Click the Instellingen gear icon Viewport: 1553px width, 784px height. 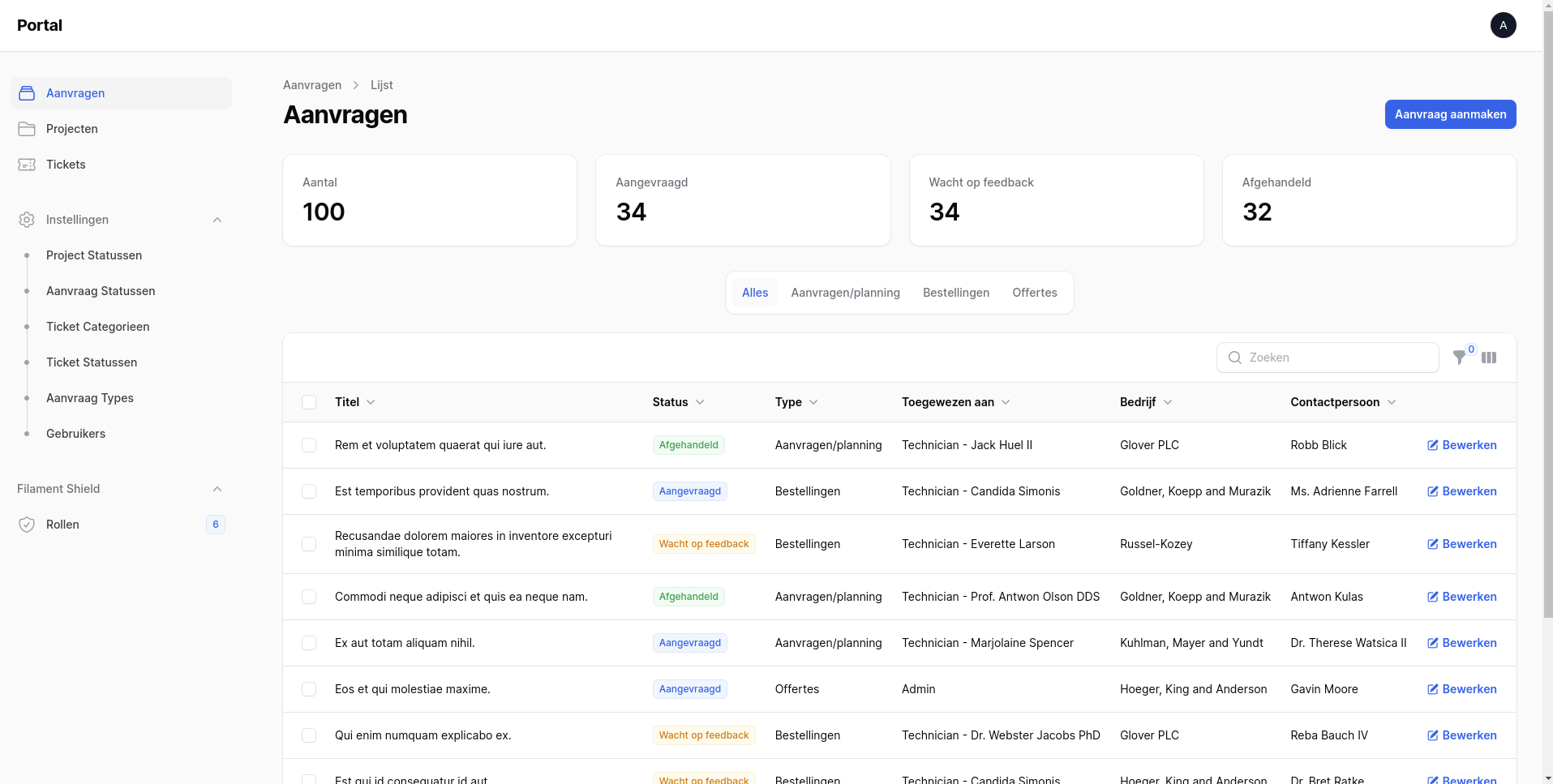click(27, 220)
